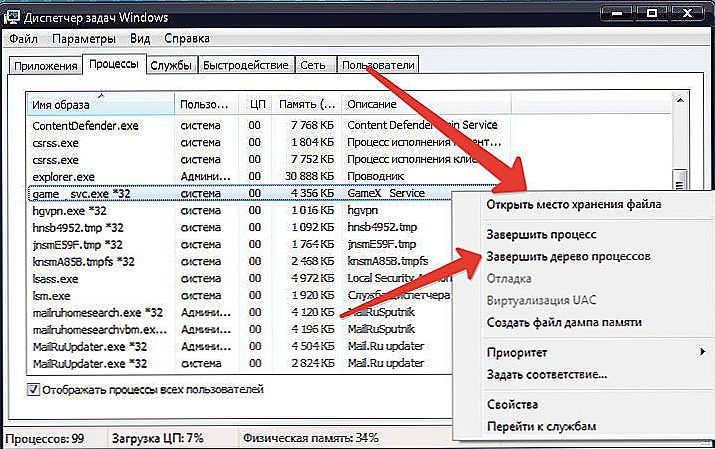This screenshot has height=449, width=715.
Task: Click the Task Manager title bar icon
Action: (11, 17)
